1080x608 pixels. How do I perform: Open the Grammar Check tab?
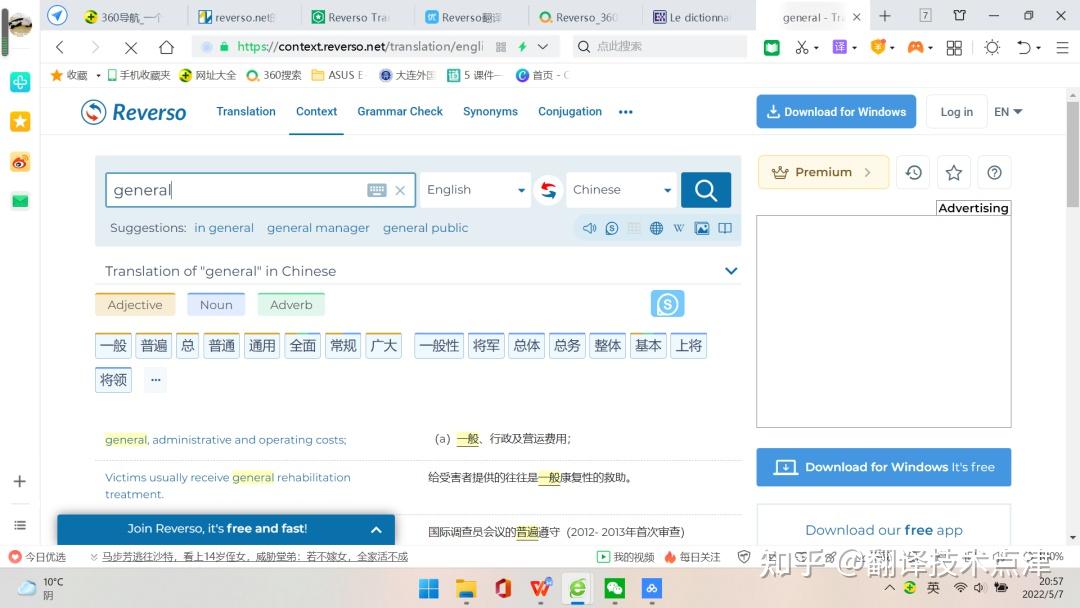(399, 111)
